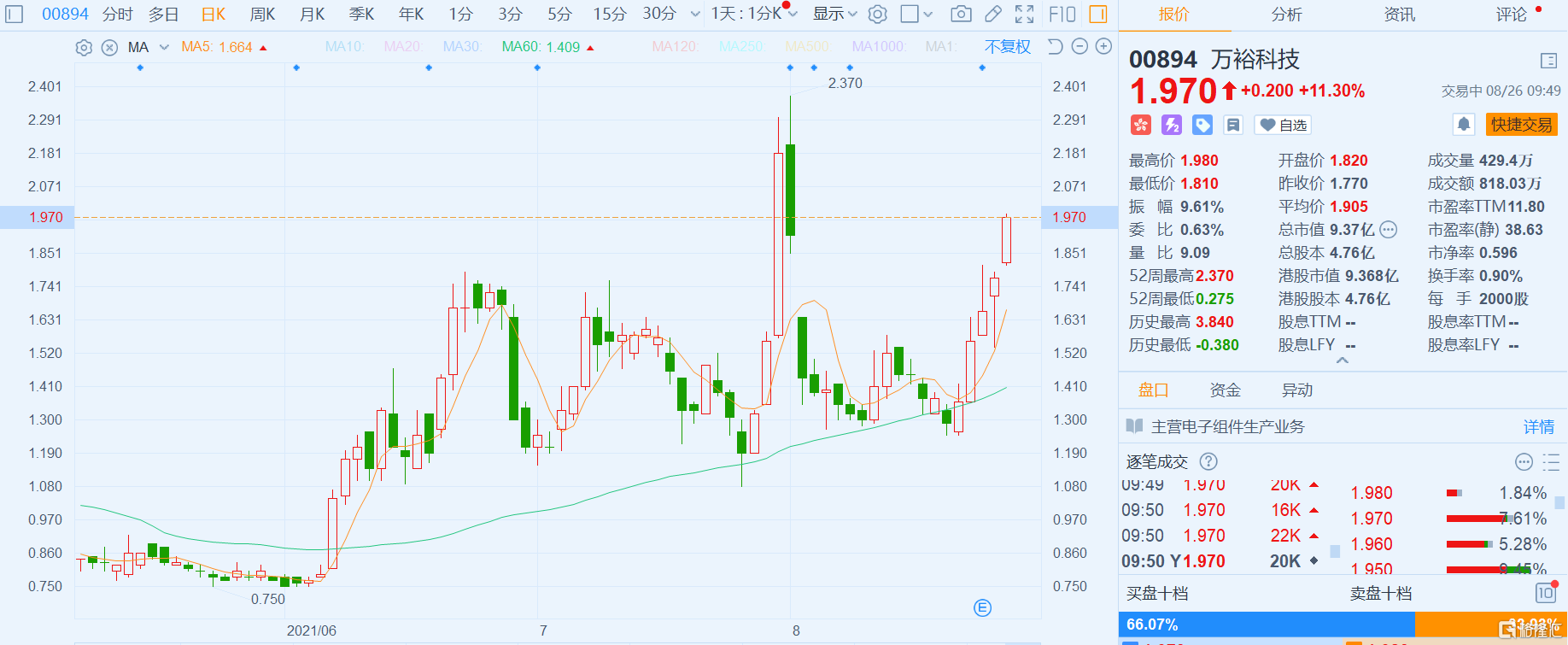Close the MA indicator with X icon
The width and height of the screenshot is (1568, 645).
tap(109, 47)
